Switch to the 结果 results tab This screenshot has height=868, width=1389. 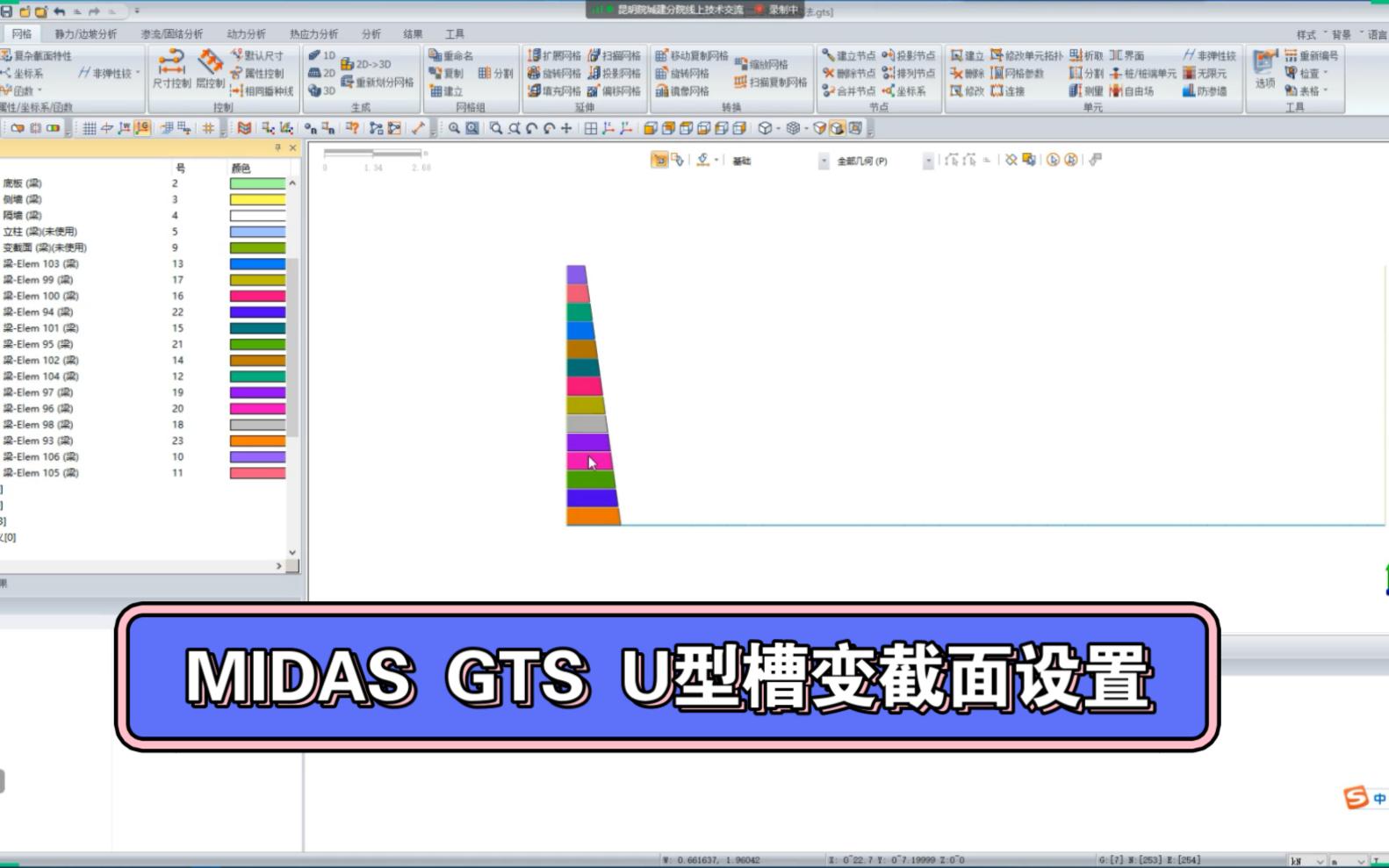[413, 34]
